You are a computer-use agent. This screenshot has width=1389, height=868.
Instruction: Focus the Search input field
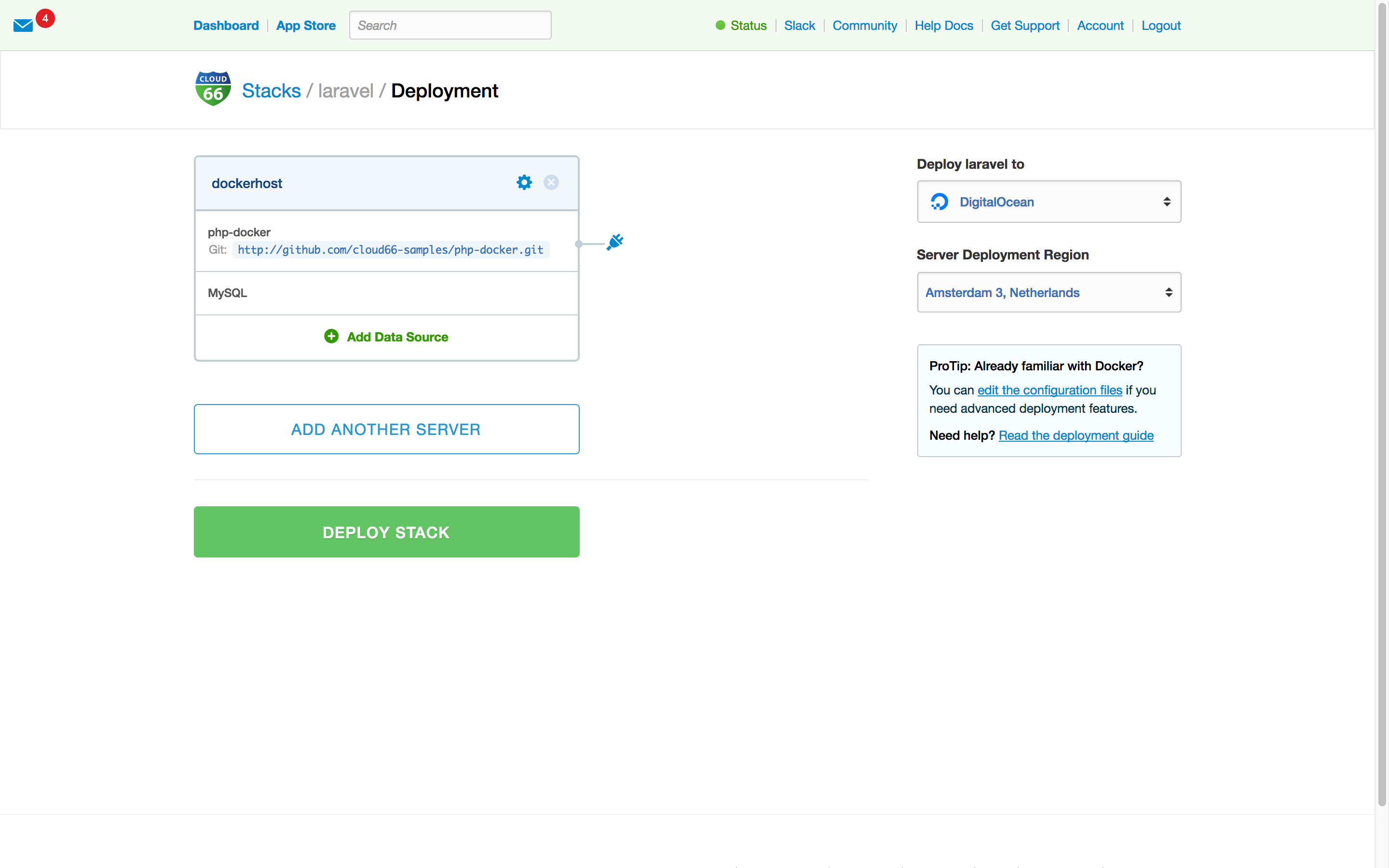[x=450, y=25]
